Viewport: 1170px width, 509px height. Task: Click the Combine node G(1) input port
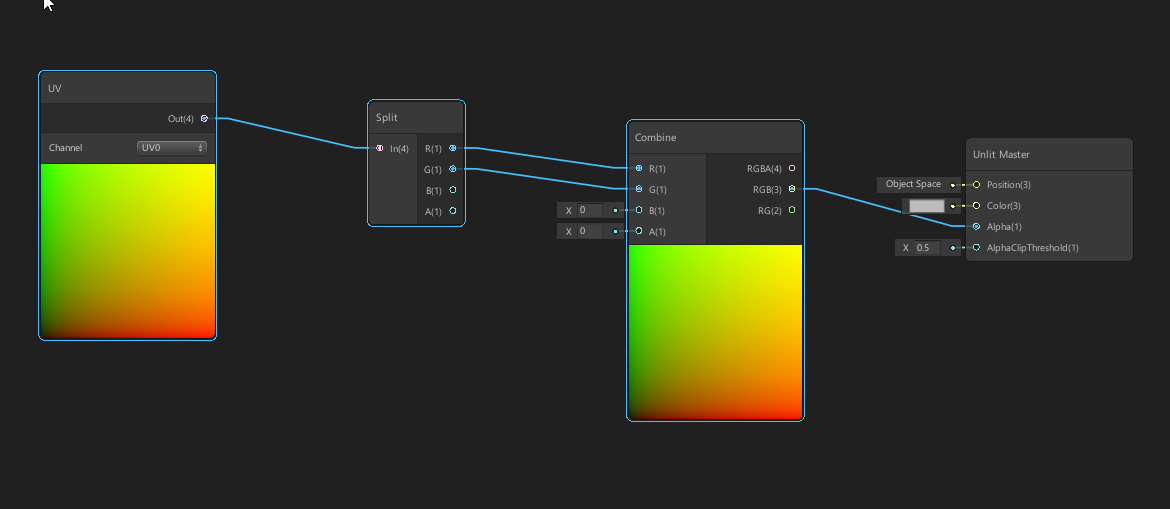[639, 189]
